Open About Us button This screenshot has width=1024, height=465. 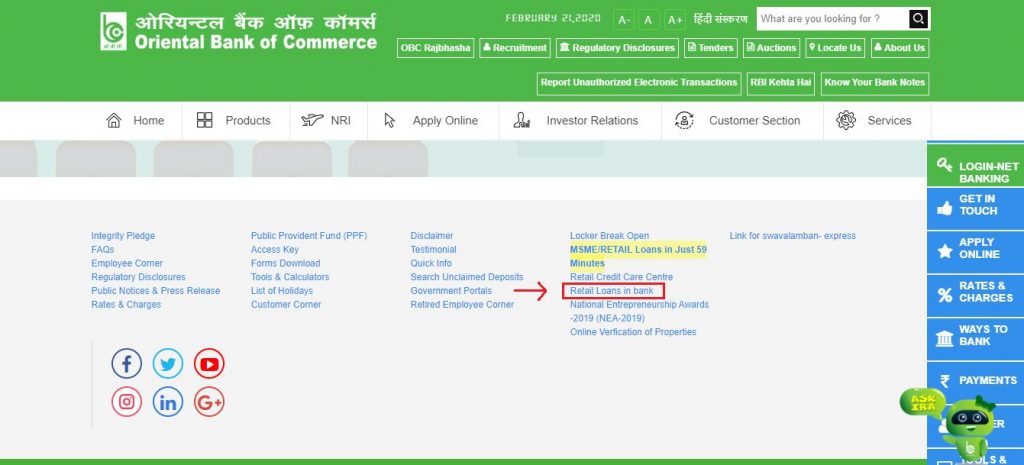(x=900, y=48)
